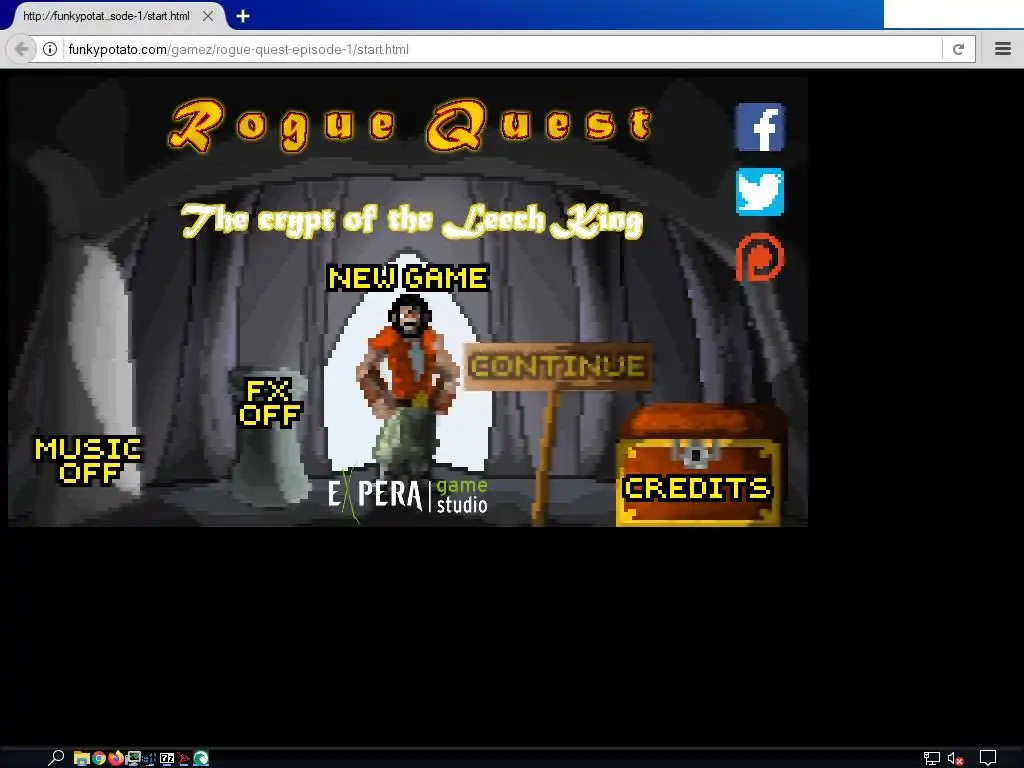View site information icon in address bar
The height and width of the screenshot is (768, 1024).
[x=50, y=49]
